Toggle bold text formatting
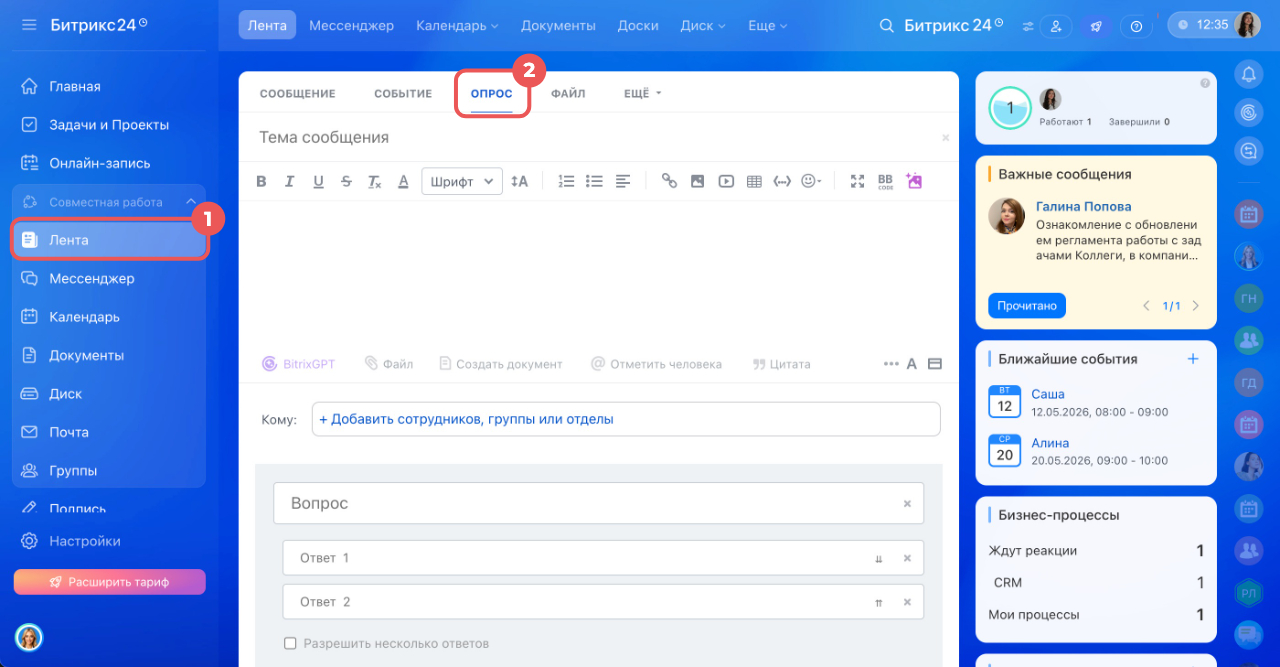 point(262,181)
